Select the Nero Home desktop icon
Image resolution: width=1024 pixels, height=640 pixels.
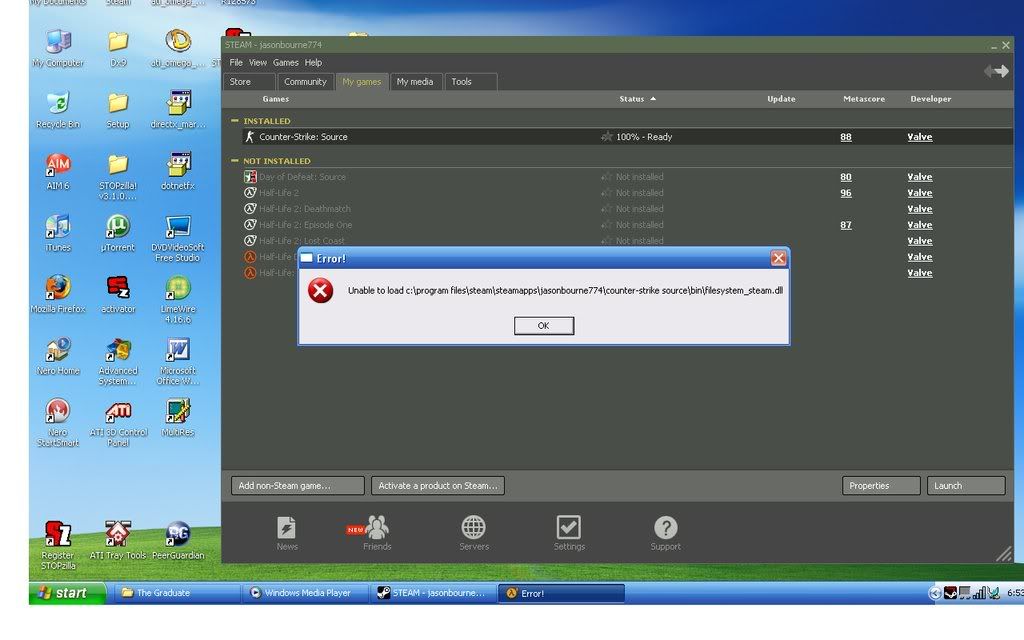coord(58,356)
